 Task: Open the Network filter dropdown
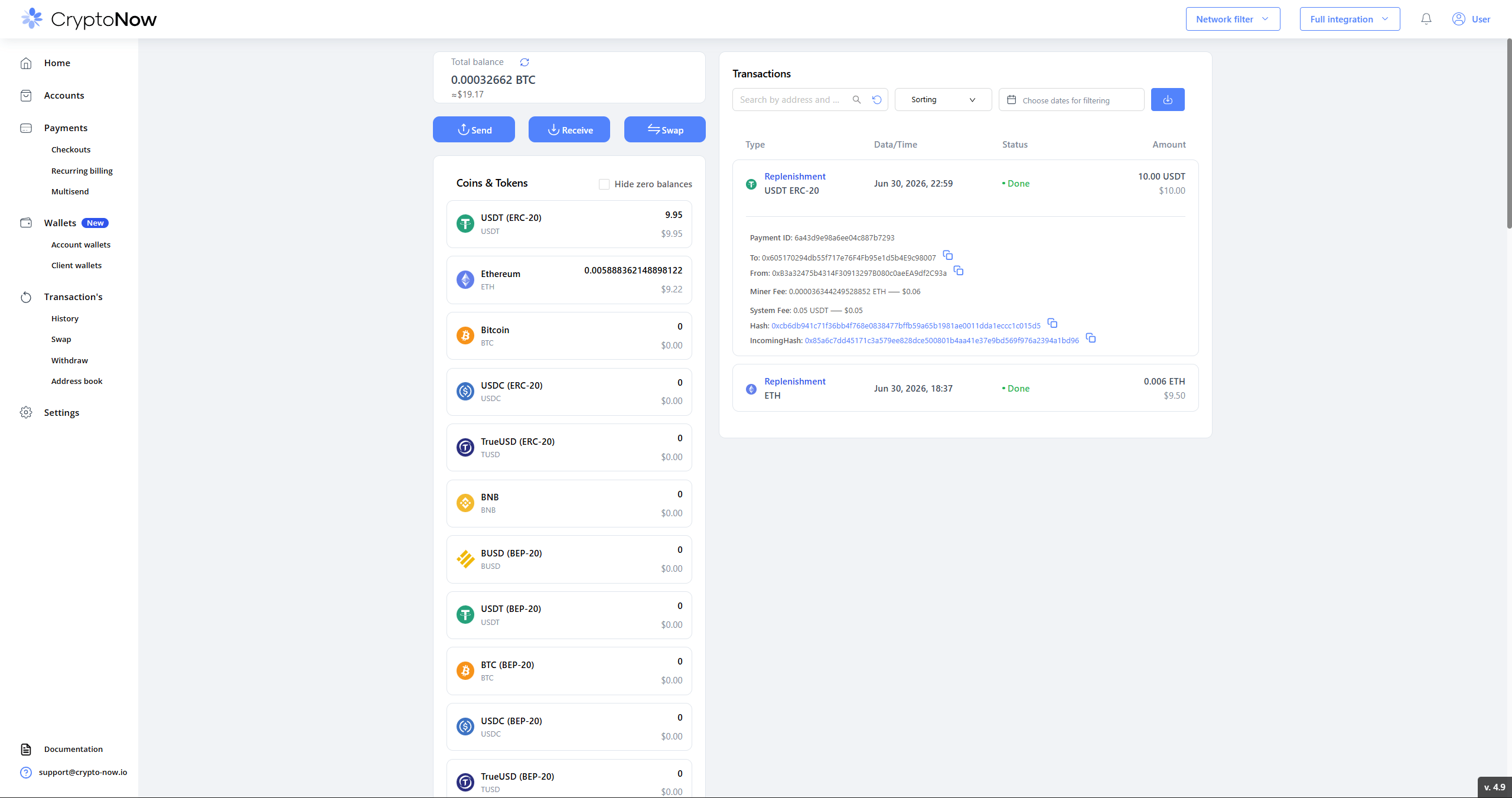click(x=1233, y=19)
